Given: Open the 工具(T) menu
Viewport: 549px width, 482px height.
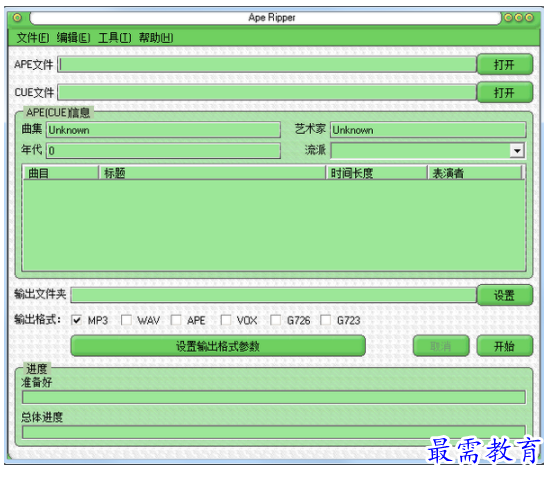Looking at the screenshot, I should tap(114, 37).
